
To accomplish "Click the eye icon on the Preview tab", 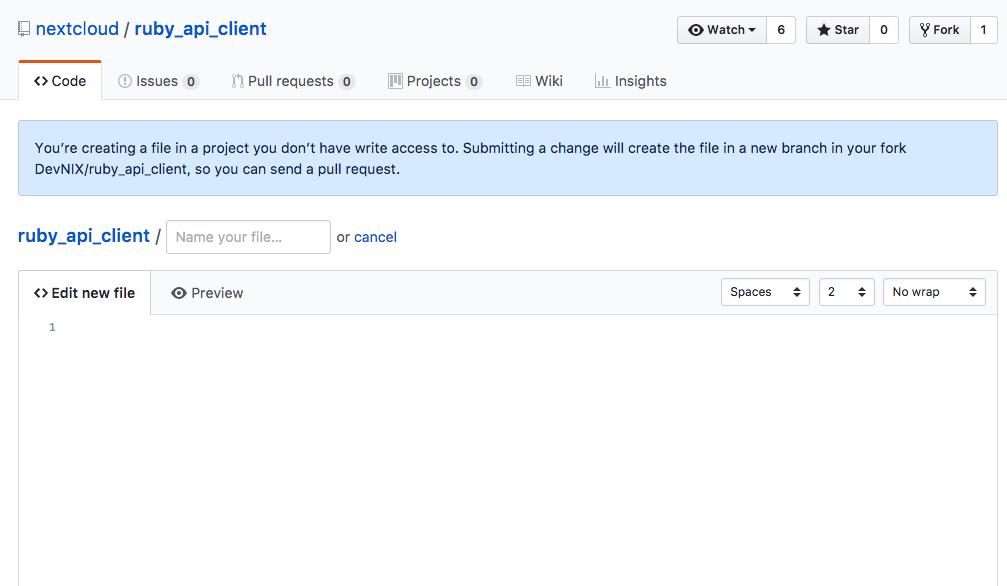I will pyautogui.click(x=179, y=293).
